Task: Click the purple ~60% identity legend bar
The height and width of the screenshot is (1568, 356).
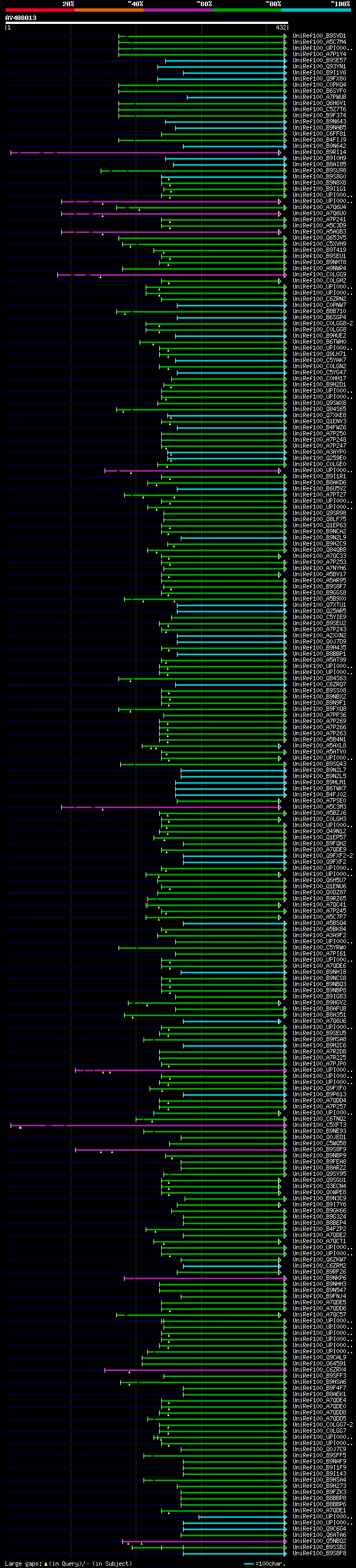Action: [177, 10]
